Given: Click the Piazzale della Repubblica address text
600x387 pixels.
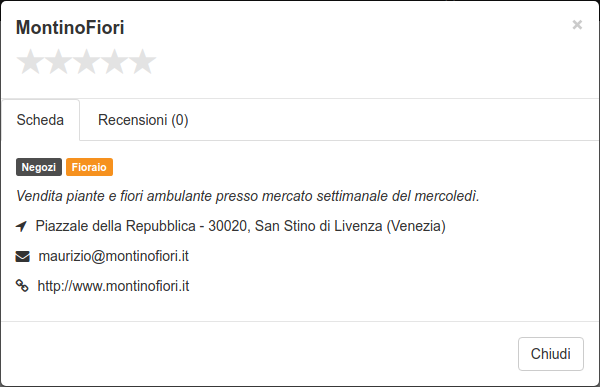Looking at the screenshot, I should click(116, 226).
